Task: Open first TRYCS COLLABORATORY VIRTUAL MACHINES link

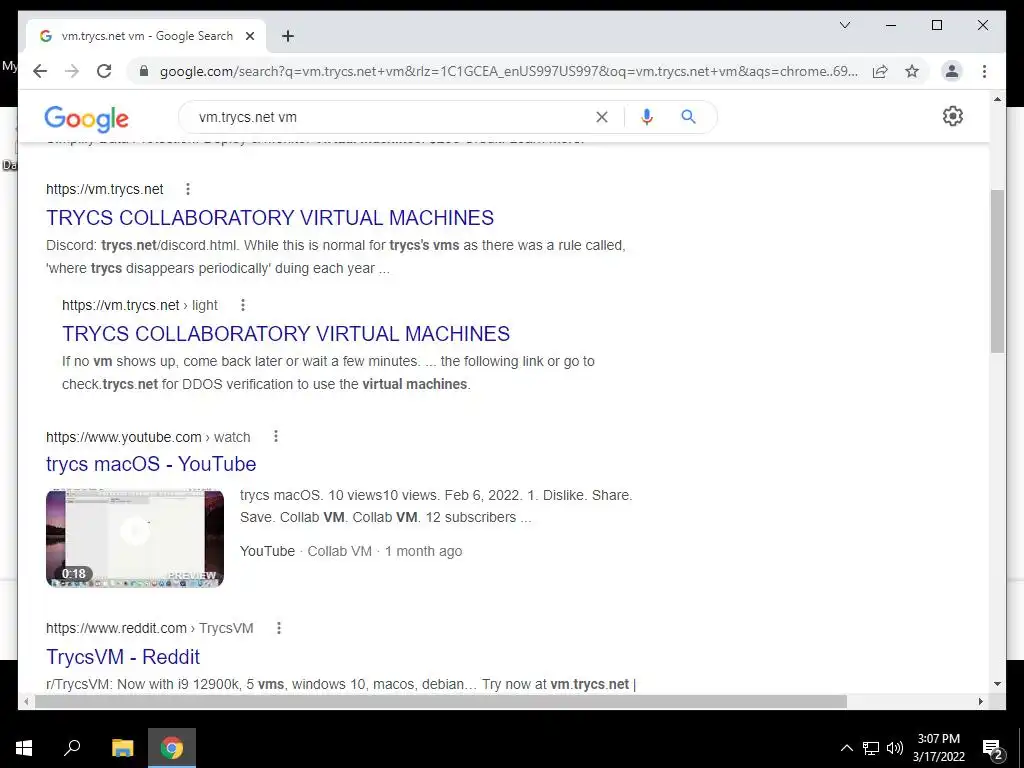Action: (270, 217)
